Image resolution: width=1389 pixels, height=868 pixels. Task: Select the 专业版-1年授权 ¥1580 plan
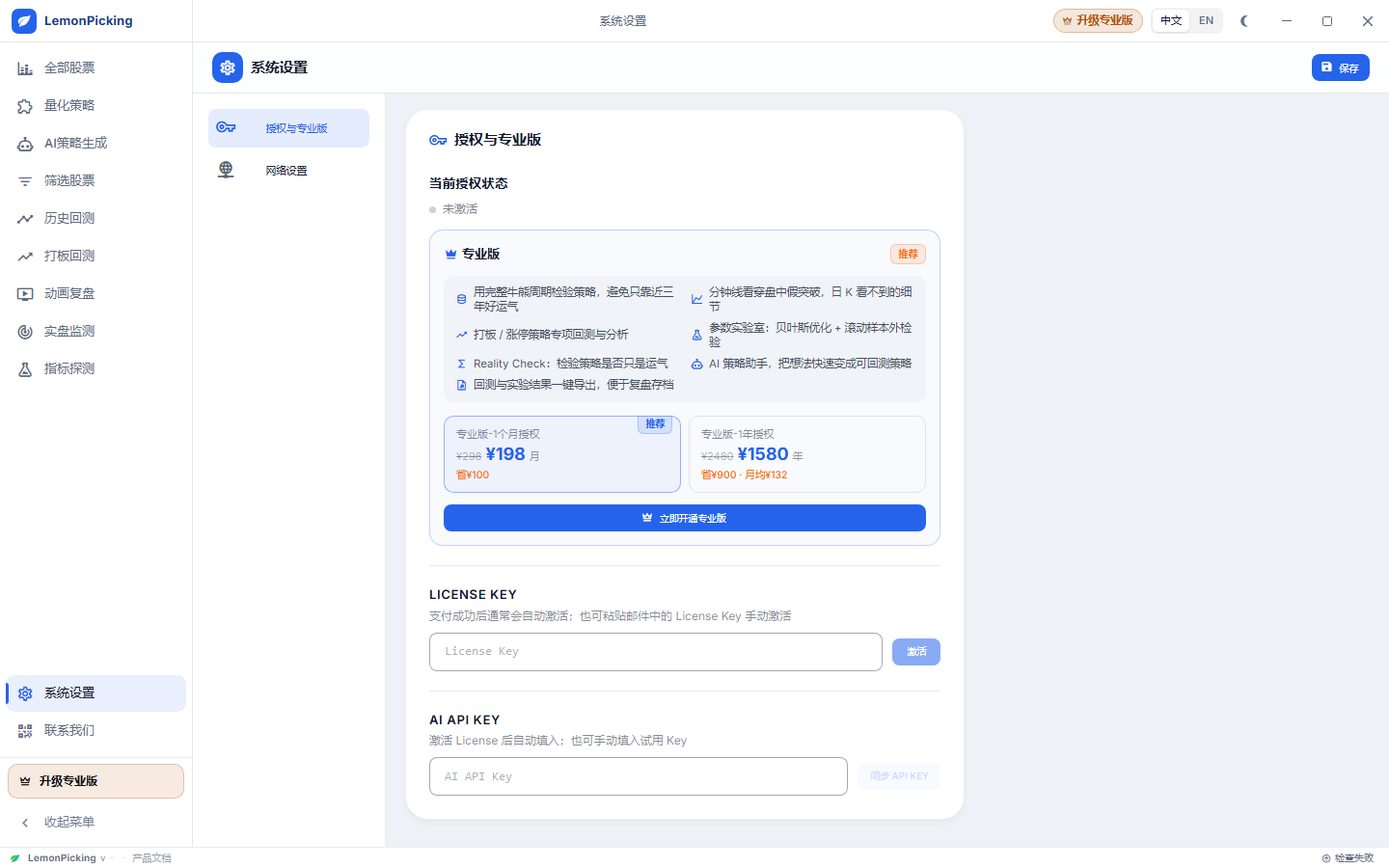807,454
